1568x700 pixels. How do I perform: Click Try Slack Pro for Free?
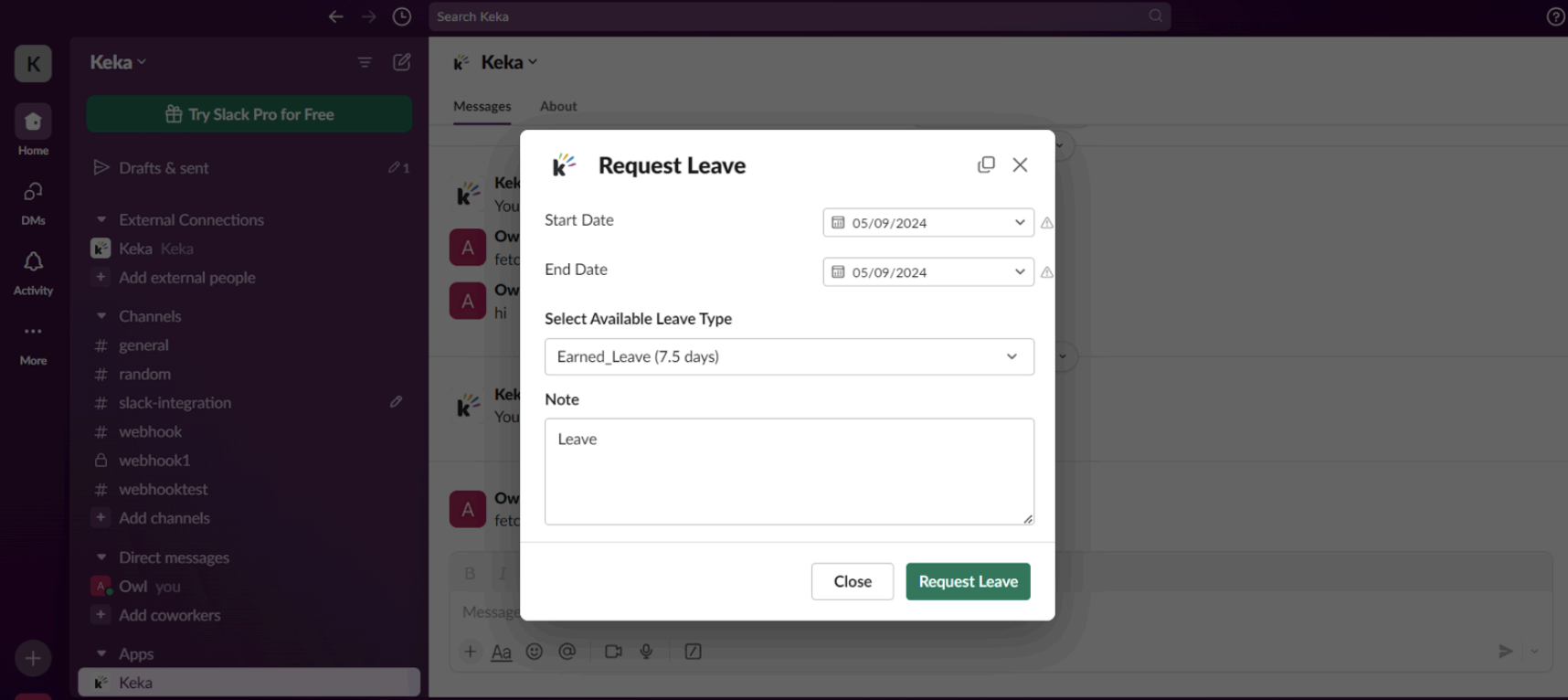pos(249,114)
